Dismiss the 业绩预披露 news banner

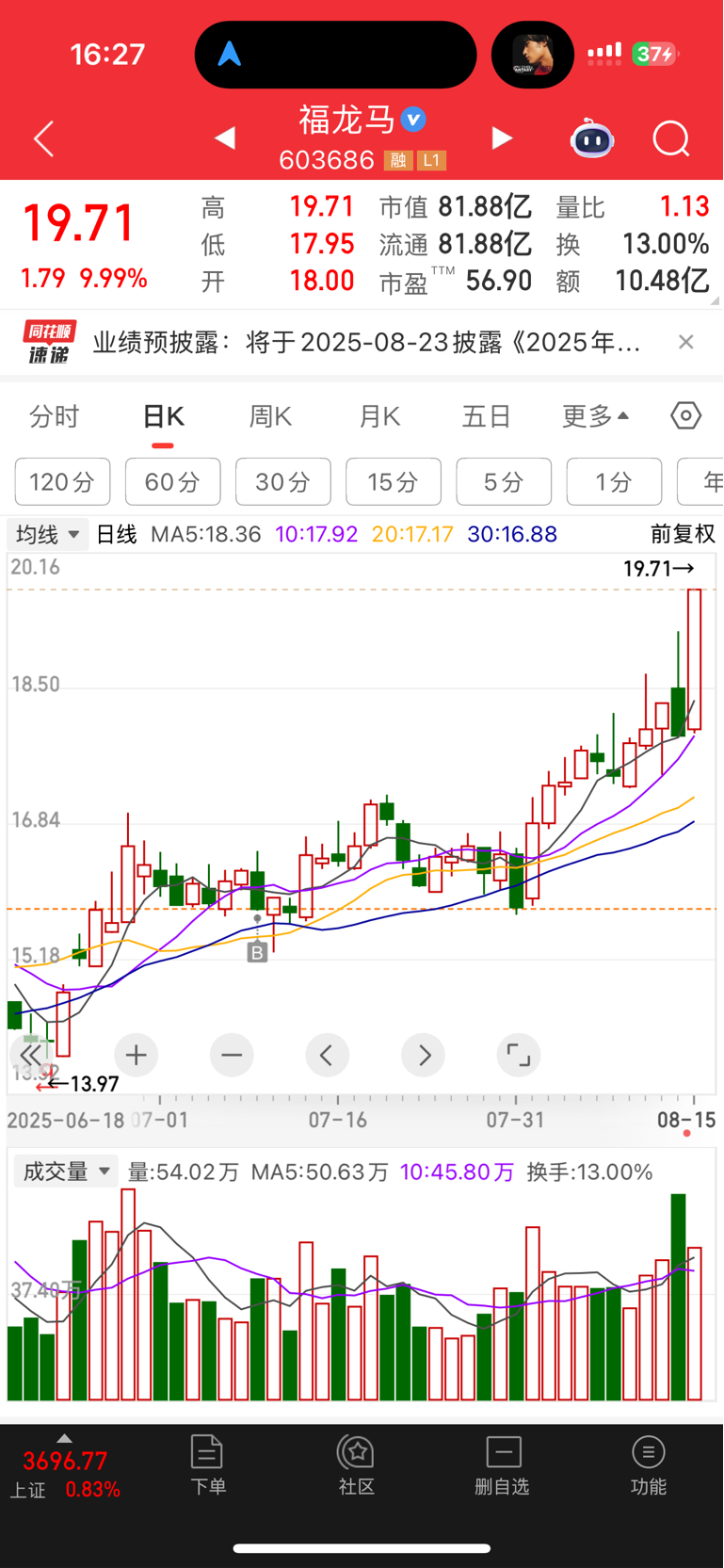click(686, 342)
